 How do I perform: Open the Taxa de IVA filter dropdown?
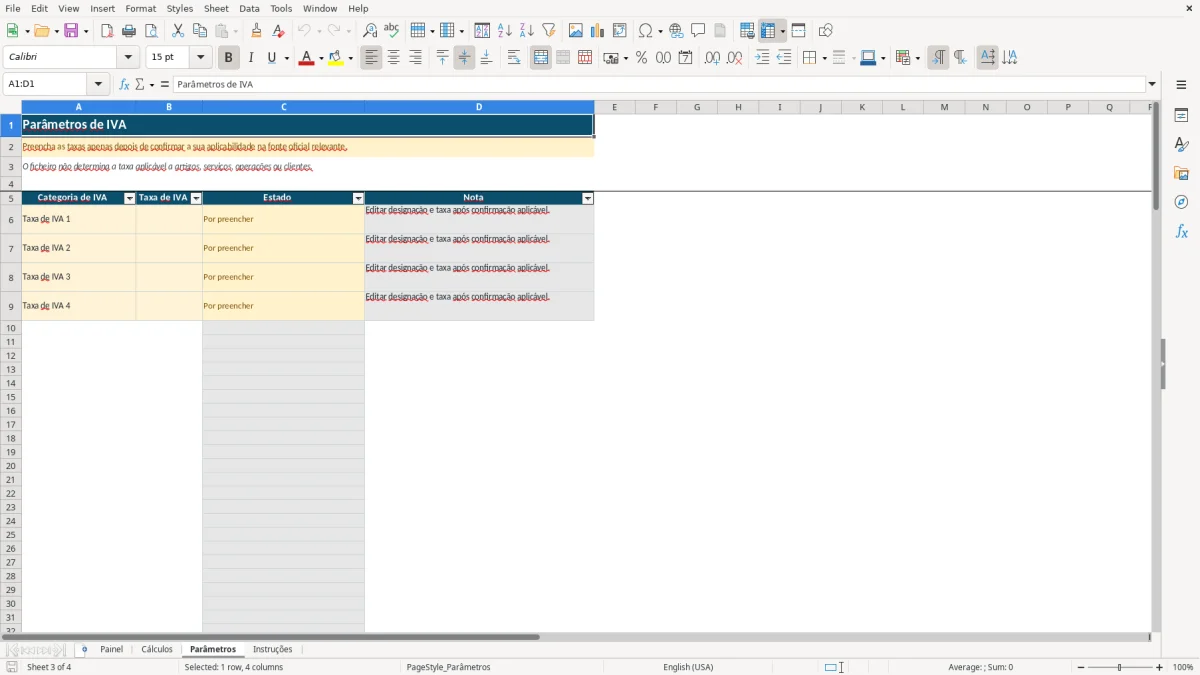(x=196, y=199)
